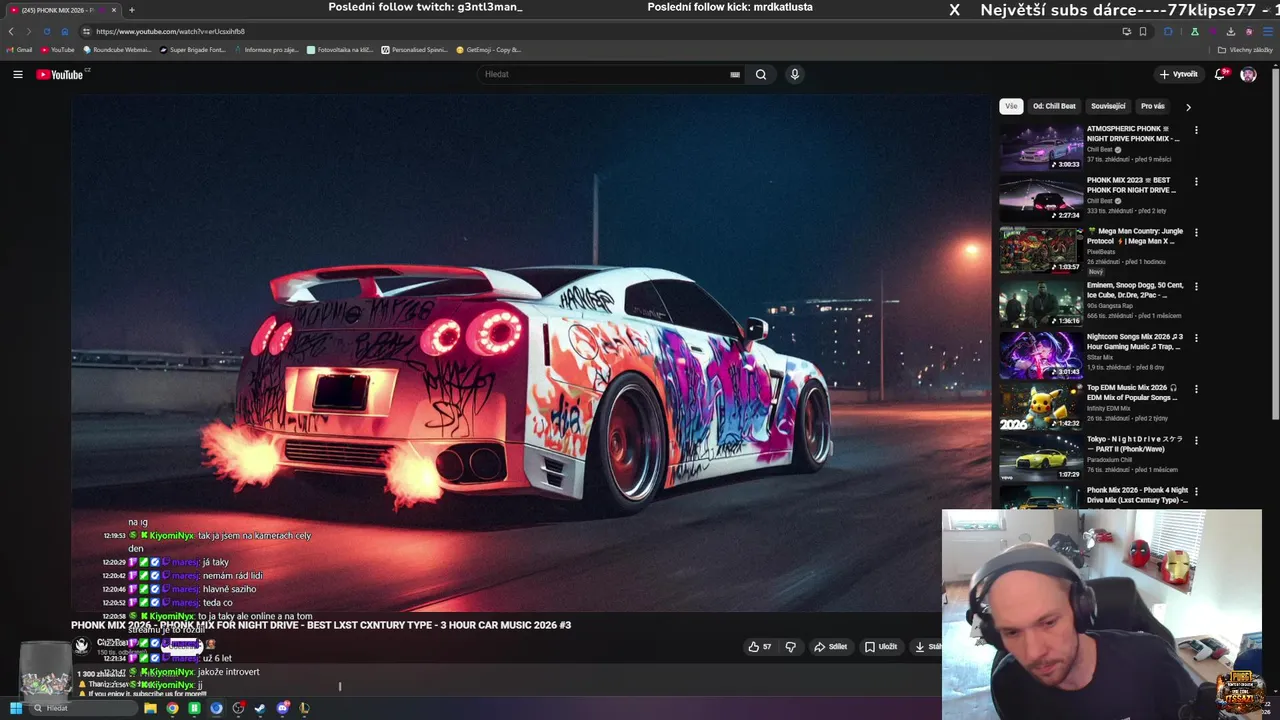Open the Roundcube Webmail bookmark
1280x720 pixels.
[x=118, y=49]
